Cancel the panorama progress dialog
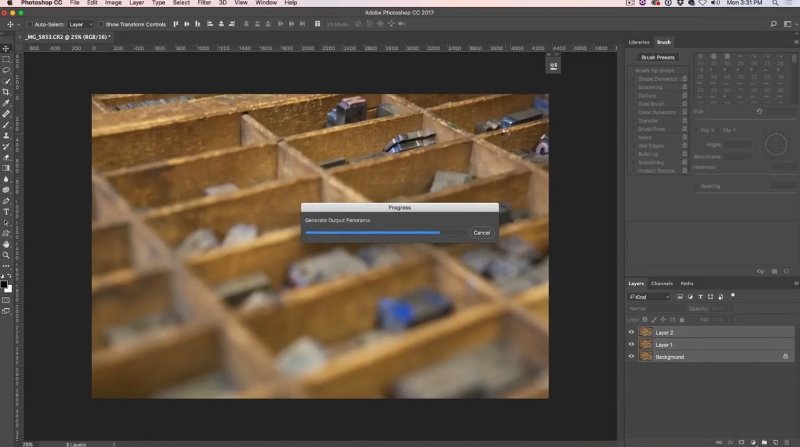The image size is (800, 447). click(481, 233)
